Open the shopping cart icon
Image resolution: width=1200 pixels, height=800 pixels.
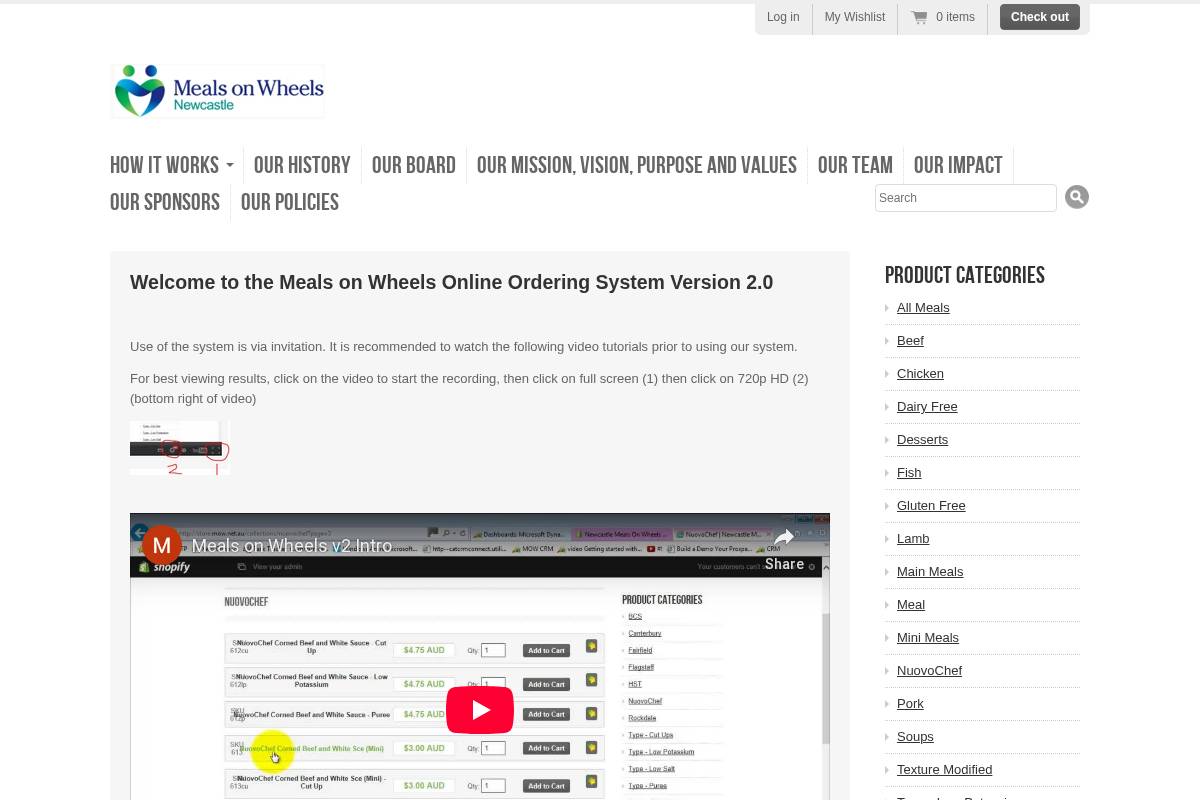920,17
